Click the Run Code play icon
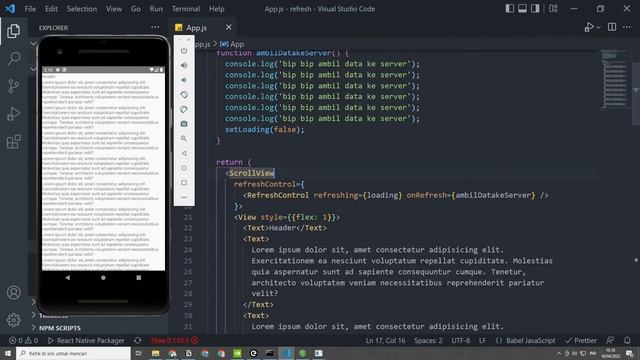Viewport: 640px width, 360px height. tap(589, 27)
